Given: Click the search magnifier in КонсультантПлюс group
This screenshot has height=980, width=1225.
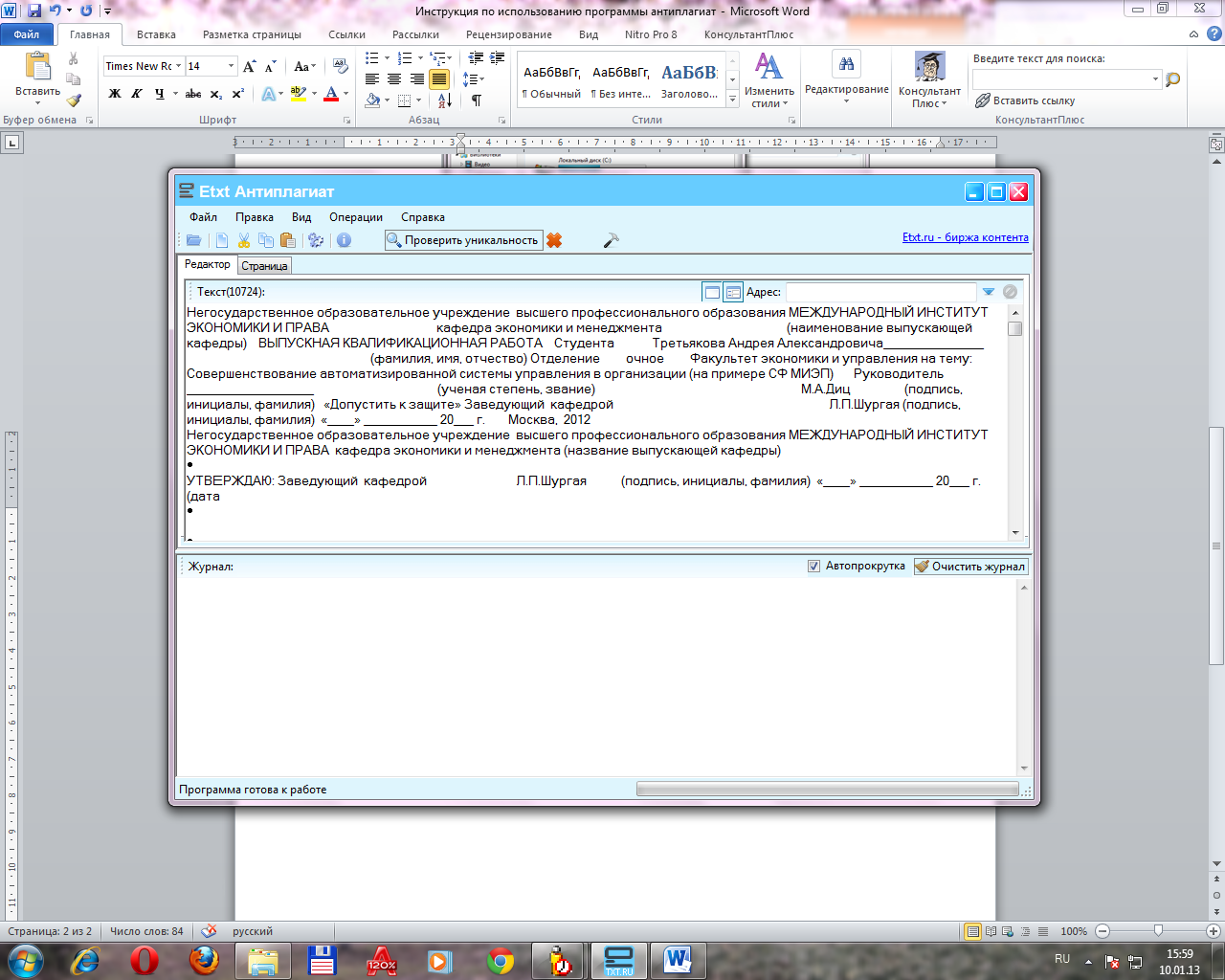Looking at the screenshot, I should pos(1173,79).
